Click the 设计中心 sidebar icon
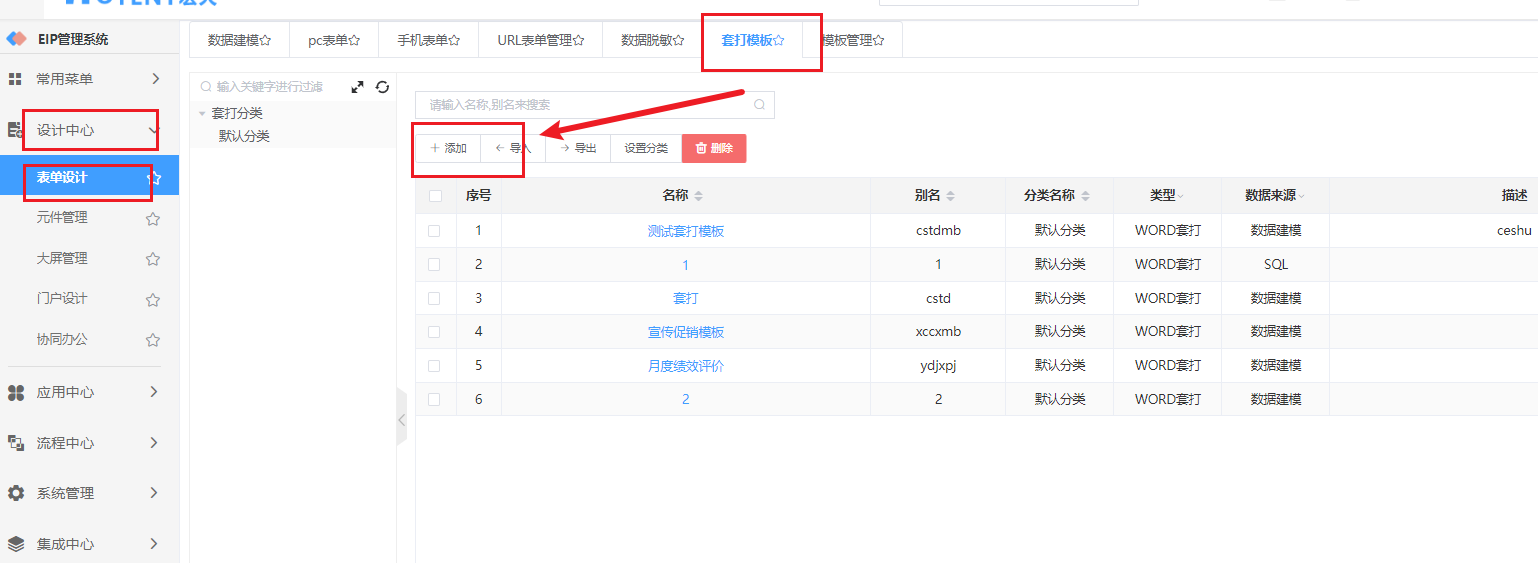This screenshot has height=563, width=1538. coord(15,130)
